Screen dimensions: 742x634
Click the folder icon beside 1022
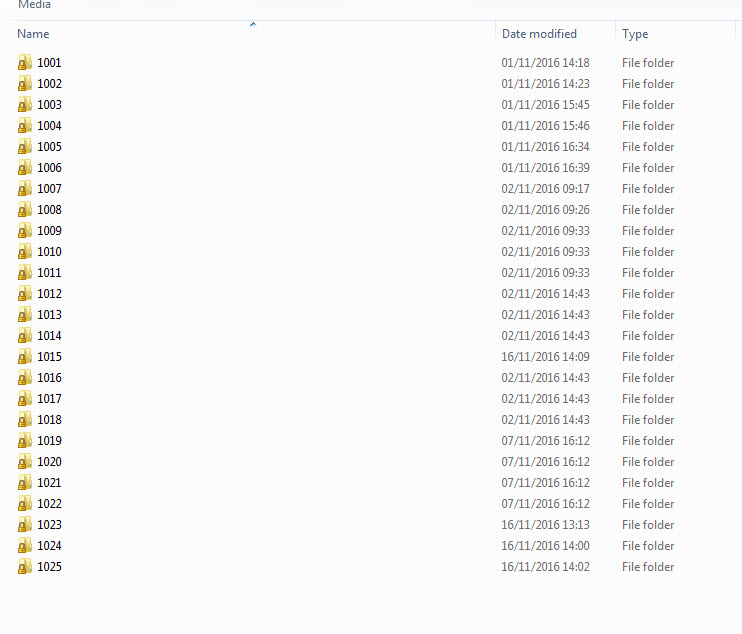coord(25,504)
